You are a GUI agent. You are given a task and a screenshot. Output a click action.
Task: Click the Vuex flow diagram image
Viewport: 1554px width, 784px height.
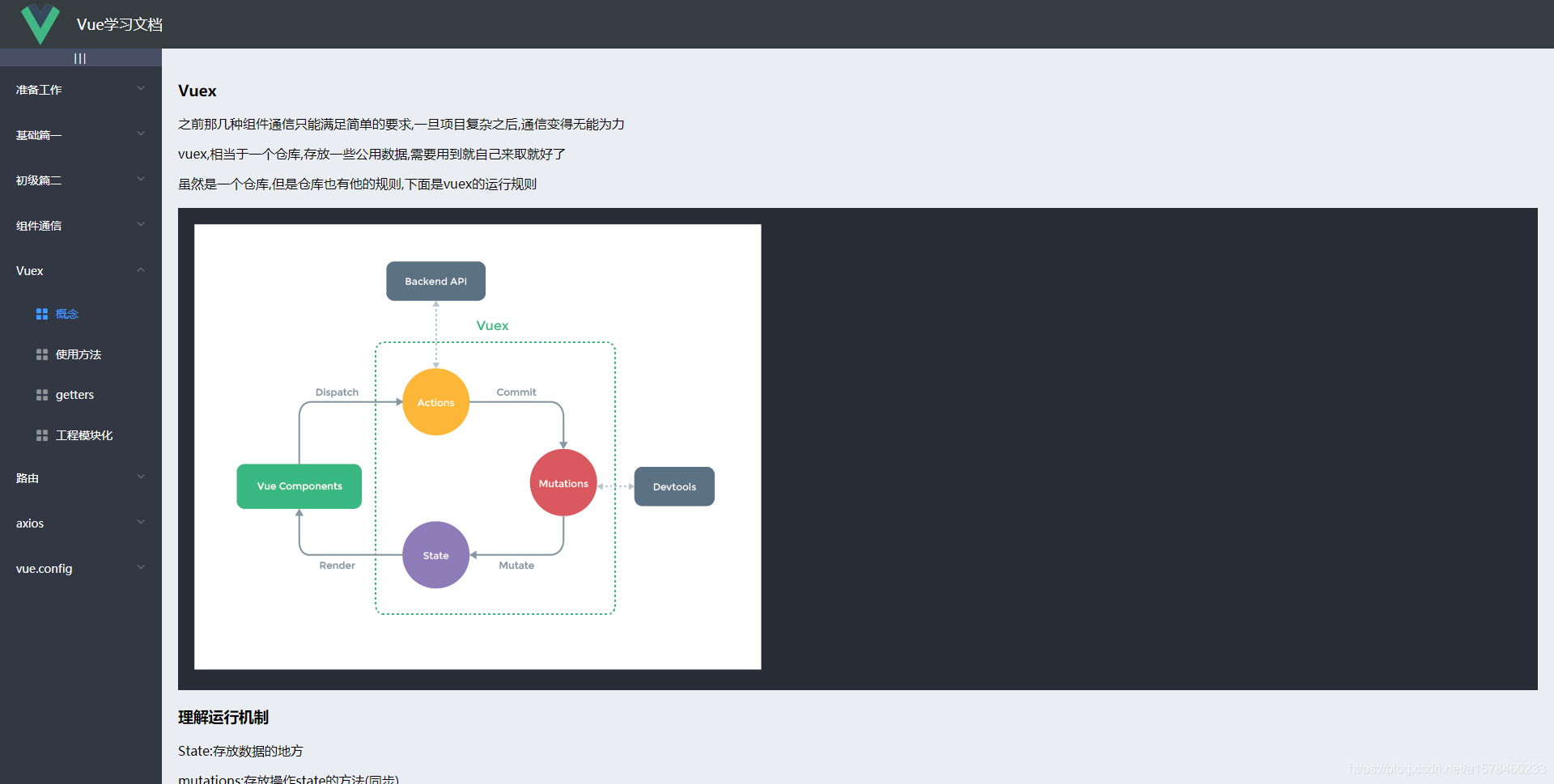pos(478,447)
